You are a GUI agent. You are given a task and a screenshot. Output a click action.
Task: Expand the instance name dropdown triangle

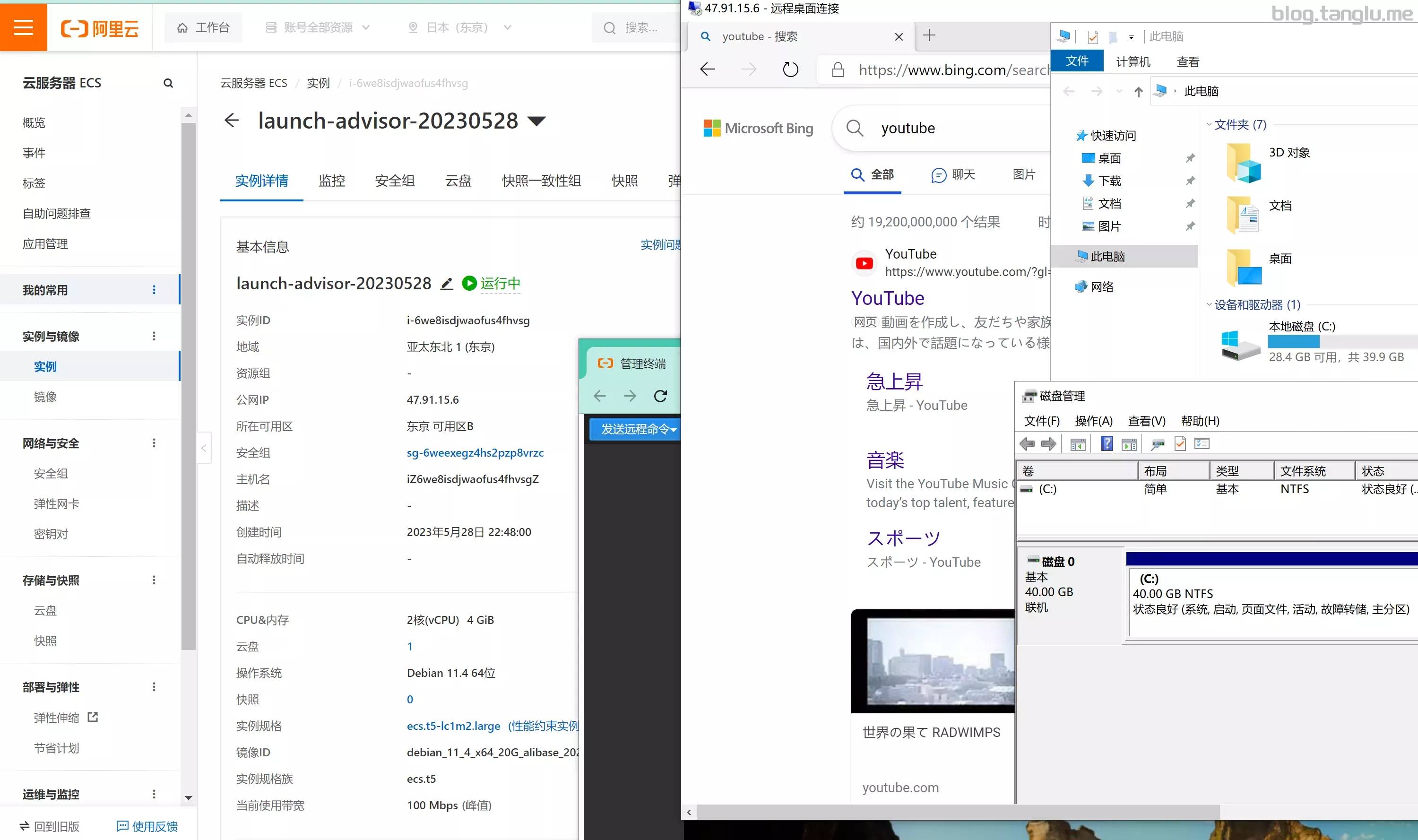536,121
